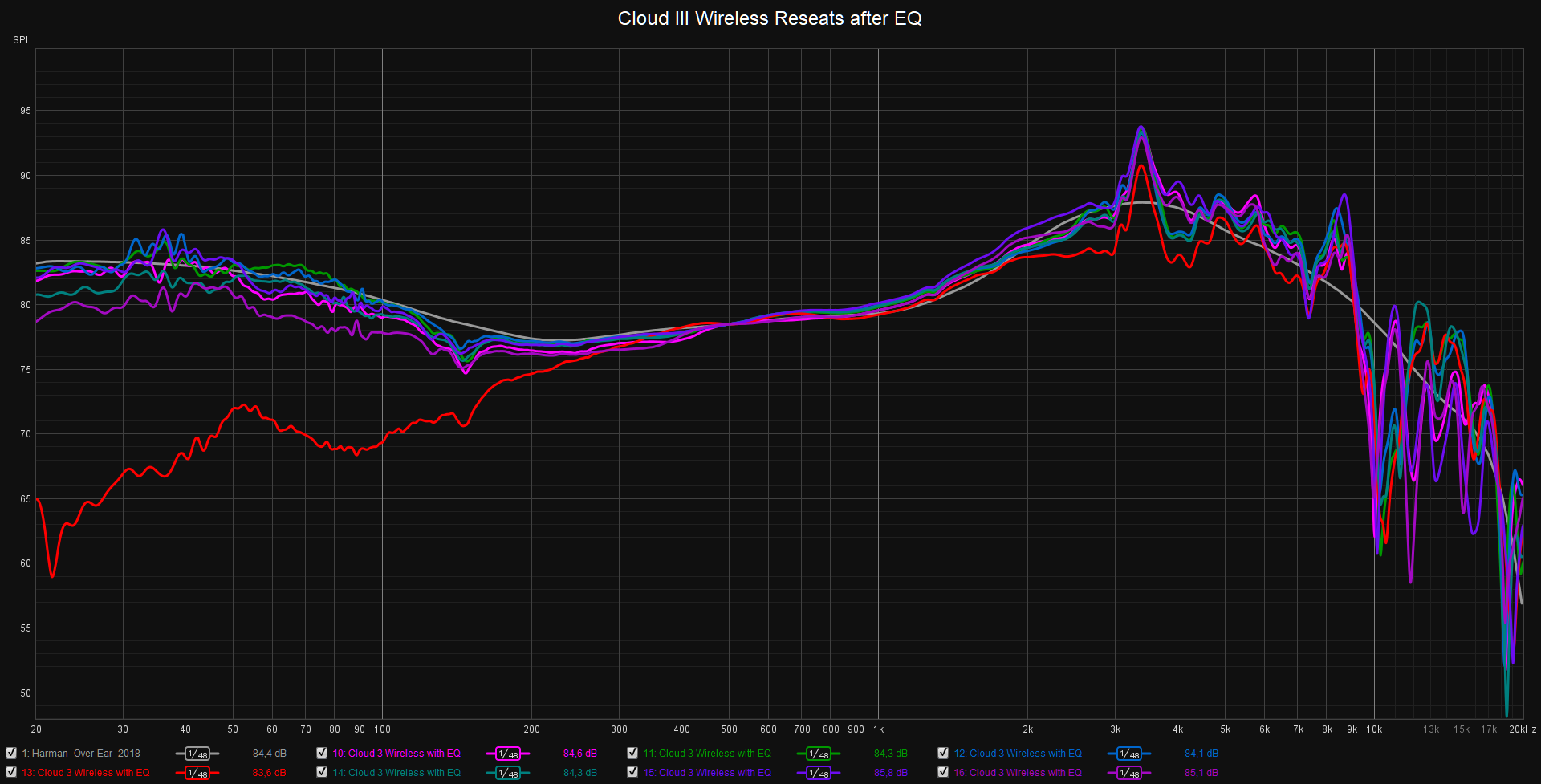Click the 84,4 dB value for Harman trace
Image resolution: width=1541 pixels, height=784 pixels.
tap(270, 754)
